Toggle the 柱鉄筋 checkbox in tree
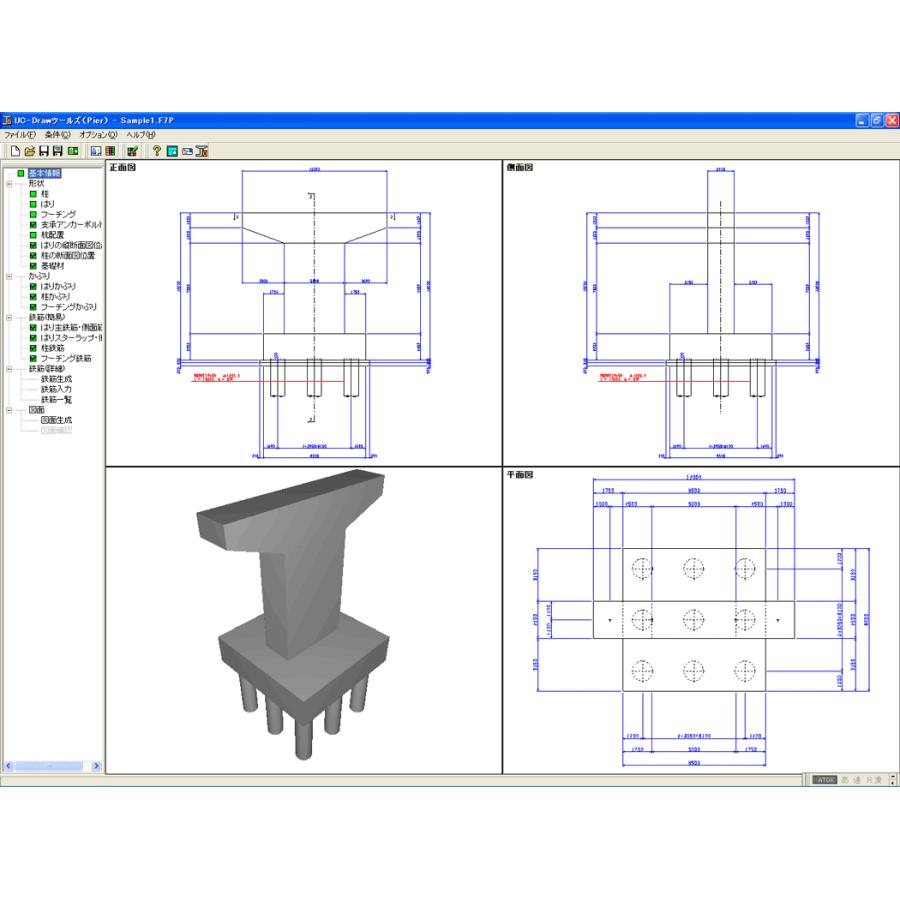 (x=33, y=348)
